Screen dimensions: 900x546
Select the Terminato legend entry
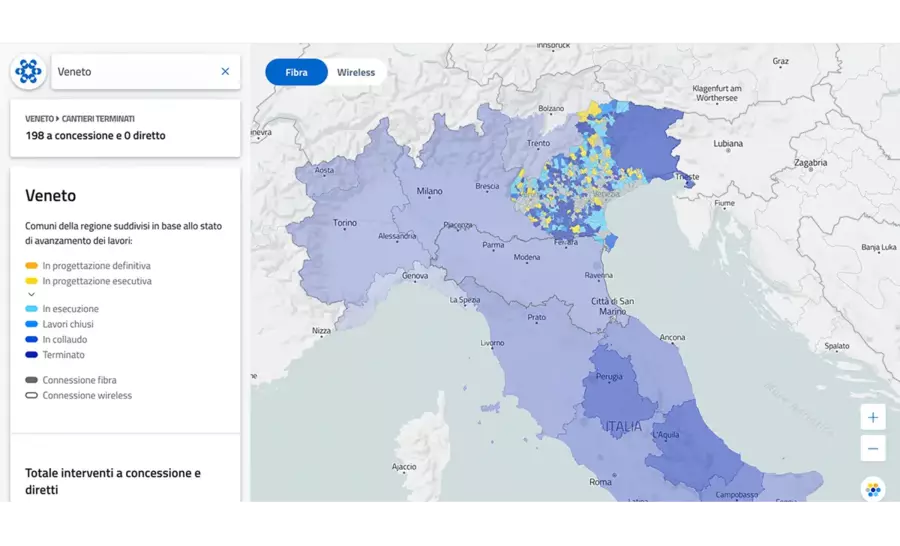click(x=55, y=355)
